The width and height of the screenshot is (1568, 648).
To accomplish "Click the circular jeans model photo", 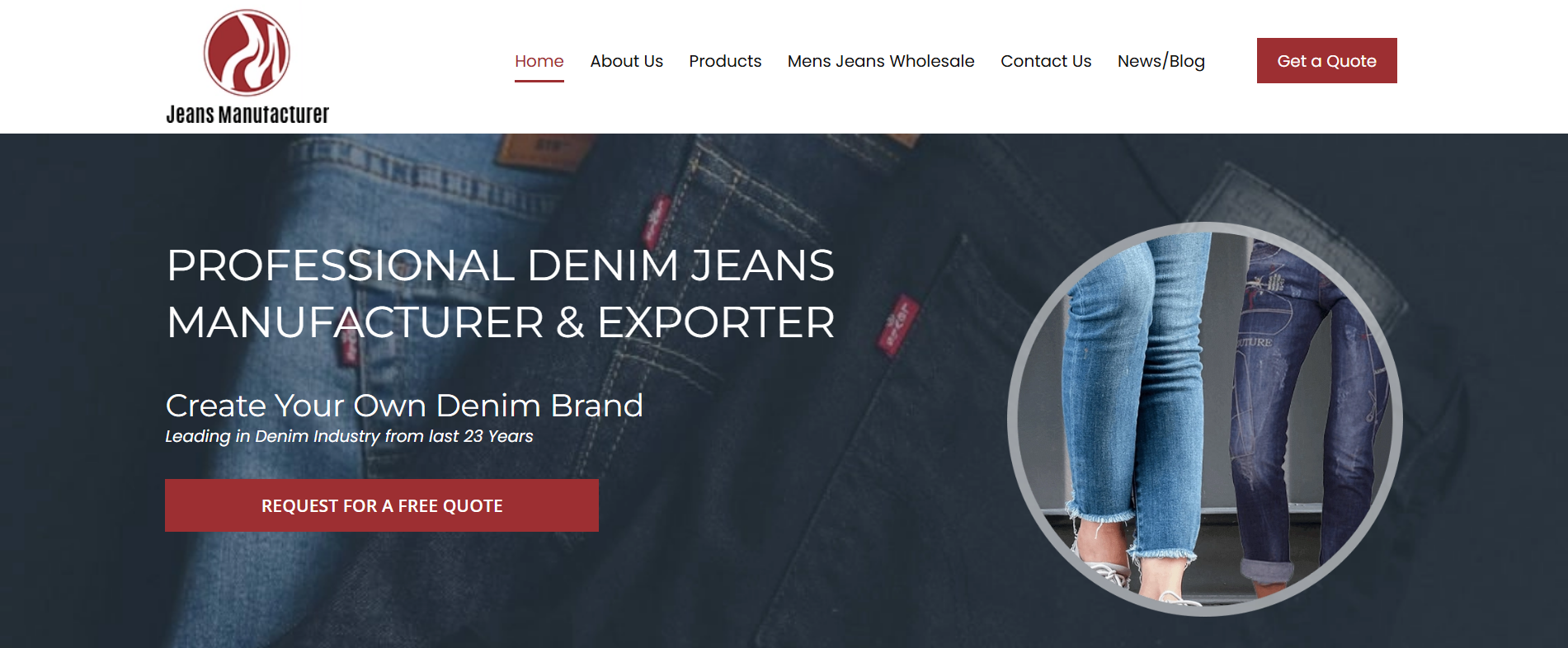I will pos(1205,419).
